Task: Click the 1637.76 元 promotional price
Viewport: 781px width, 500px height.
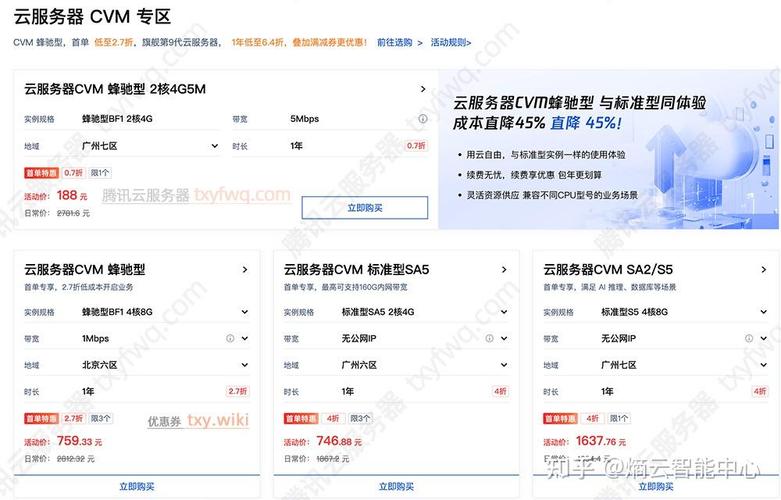Action: (601, 441)
